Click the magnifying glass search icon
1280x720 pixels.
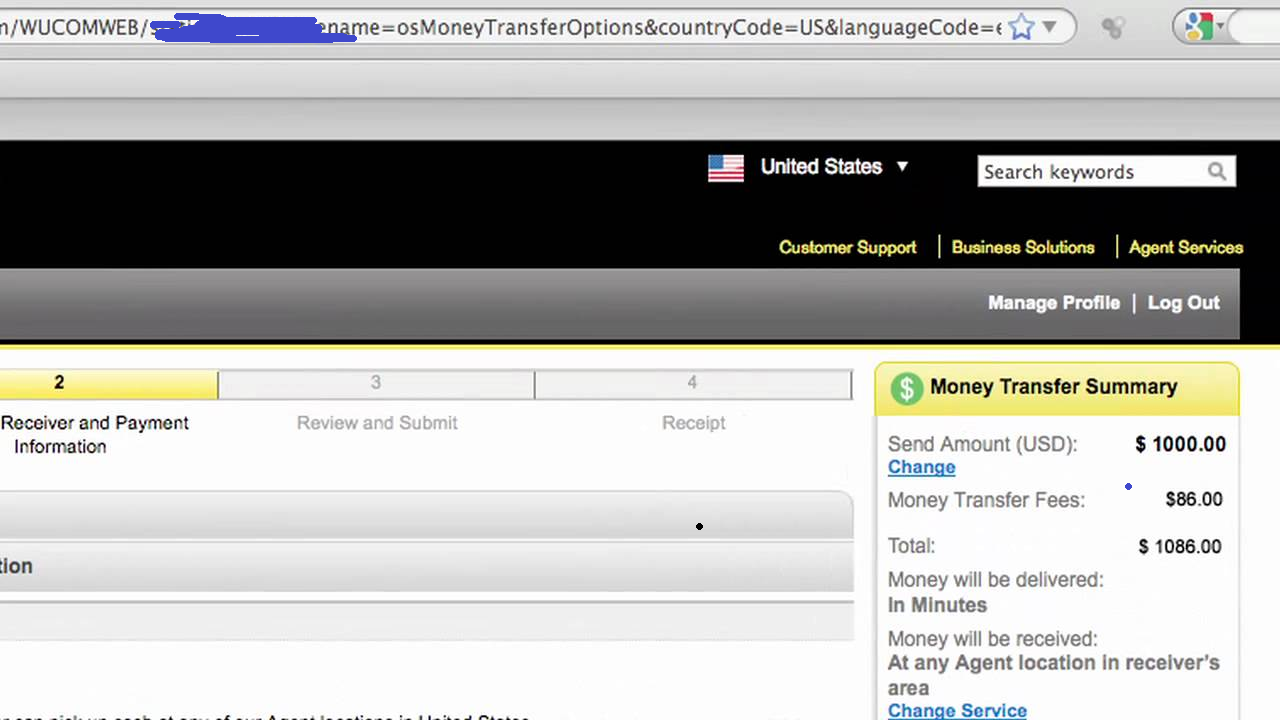[1217, 172]
